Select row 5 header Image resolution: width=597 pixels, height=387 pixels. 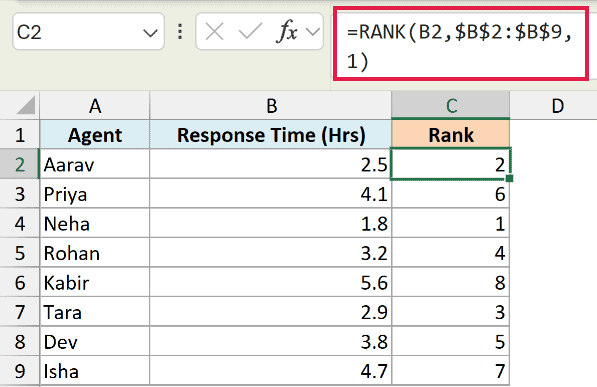tap(20, 253)
